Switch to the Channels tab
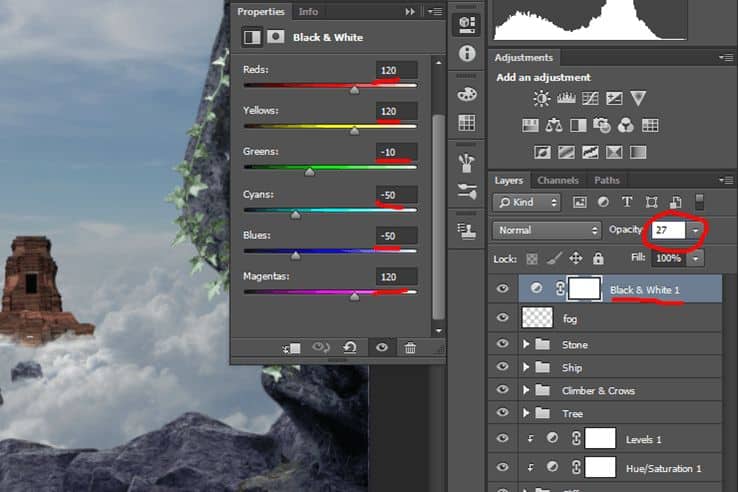The width and height of the screenshot is (738, 492). (x=558, y=180)
